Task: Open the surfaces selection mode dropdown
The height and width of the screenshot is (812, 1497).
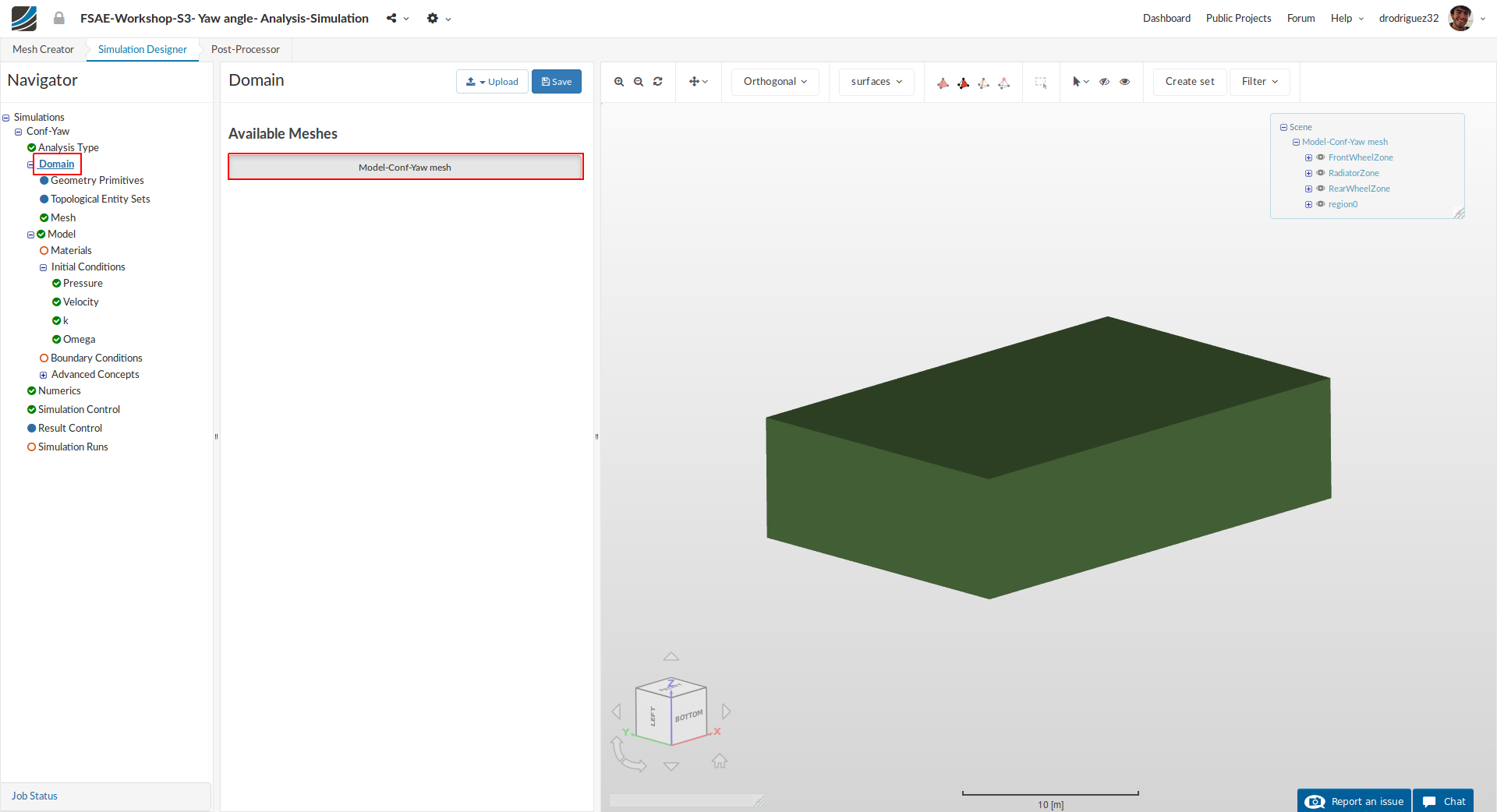Action: click(876, 82)
